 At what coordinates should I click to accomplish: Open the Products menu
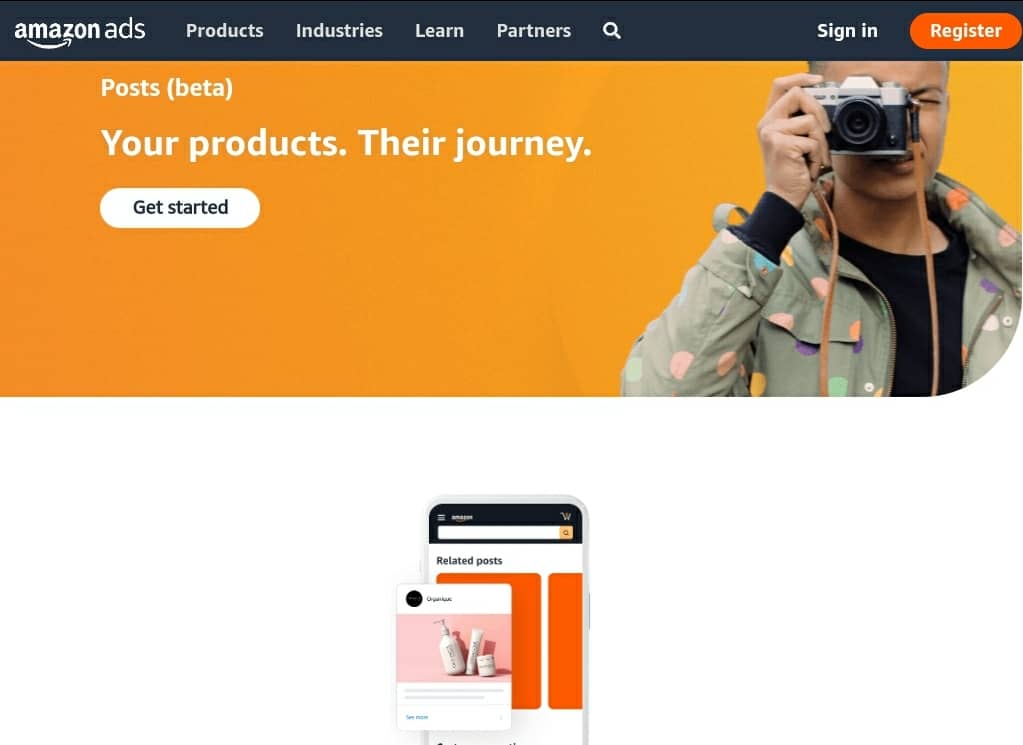point(224,31)
